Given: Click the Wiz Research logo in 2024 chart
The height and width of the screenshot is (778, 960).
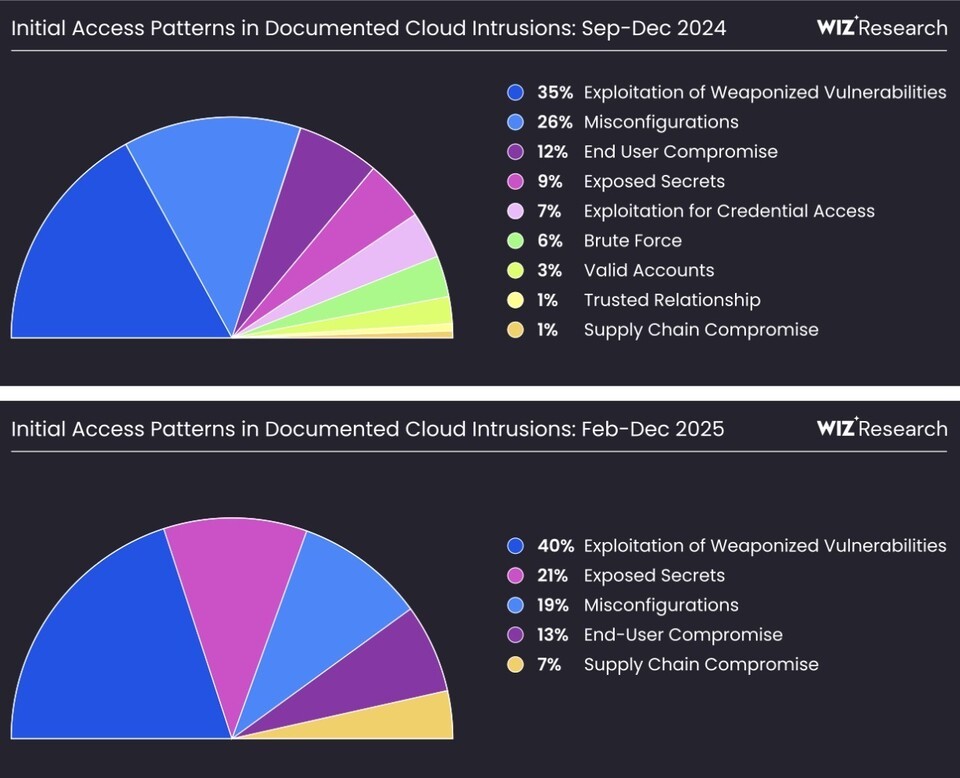Looking at the screenshot, I should point(881,28).
